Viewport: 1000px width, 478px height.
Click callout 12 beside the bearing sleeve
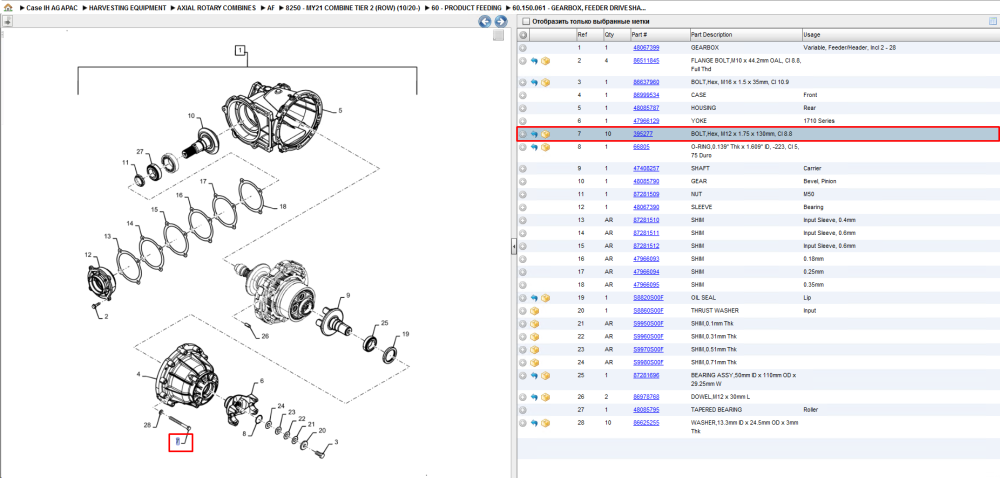coord(88,256)
